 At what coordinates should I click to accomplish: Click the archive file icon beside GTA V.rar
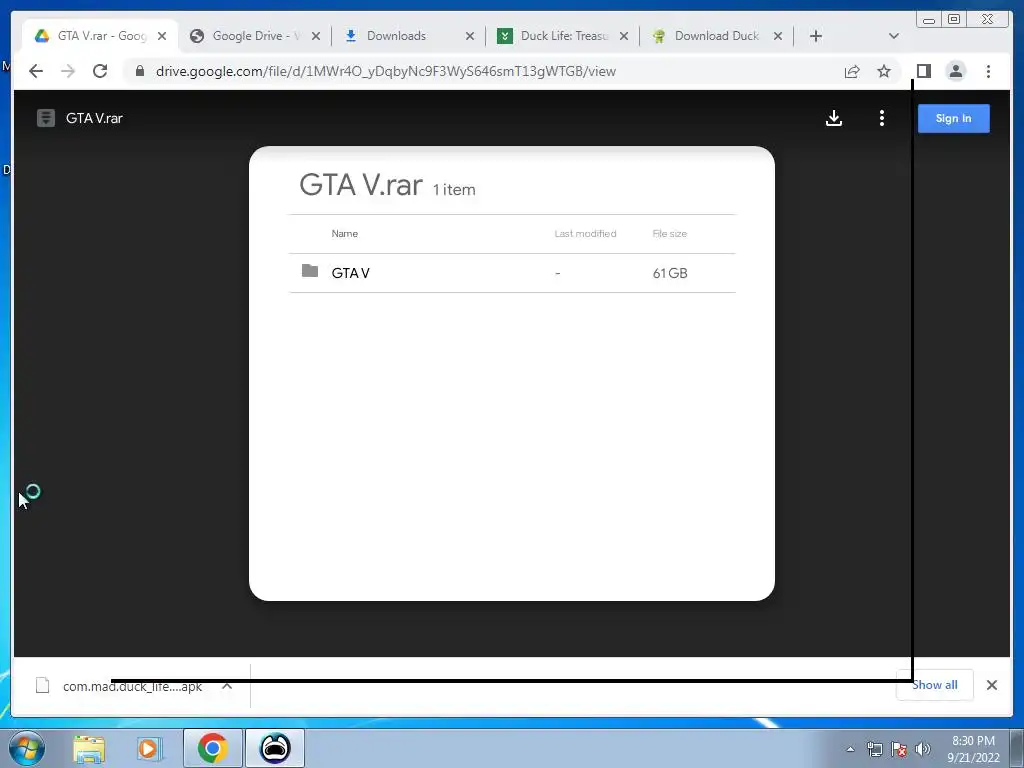click(46, 118)
